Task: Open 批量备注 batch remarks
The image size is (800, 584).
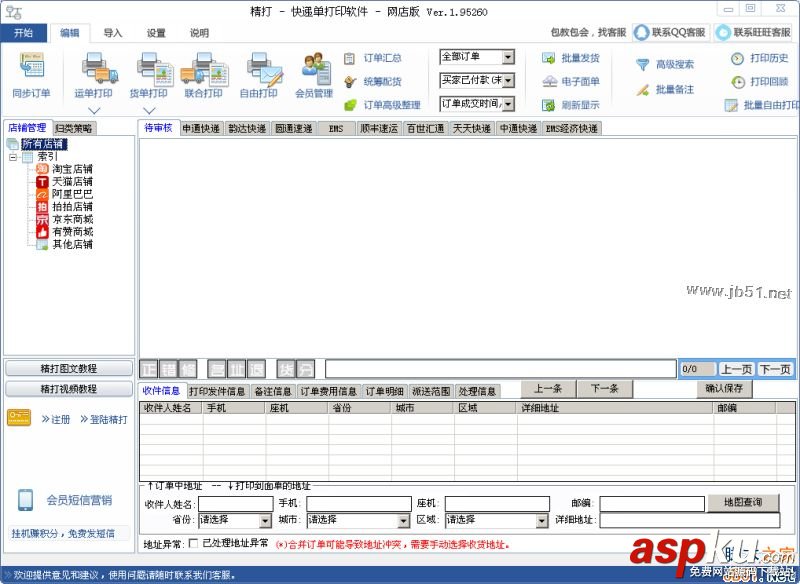Action: point(665,90)
